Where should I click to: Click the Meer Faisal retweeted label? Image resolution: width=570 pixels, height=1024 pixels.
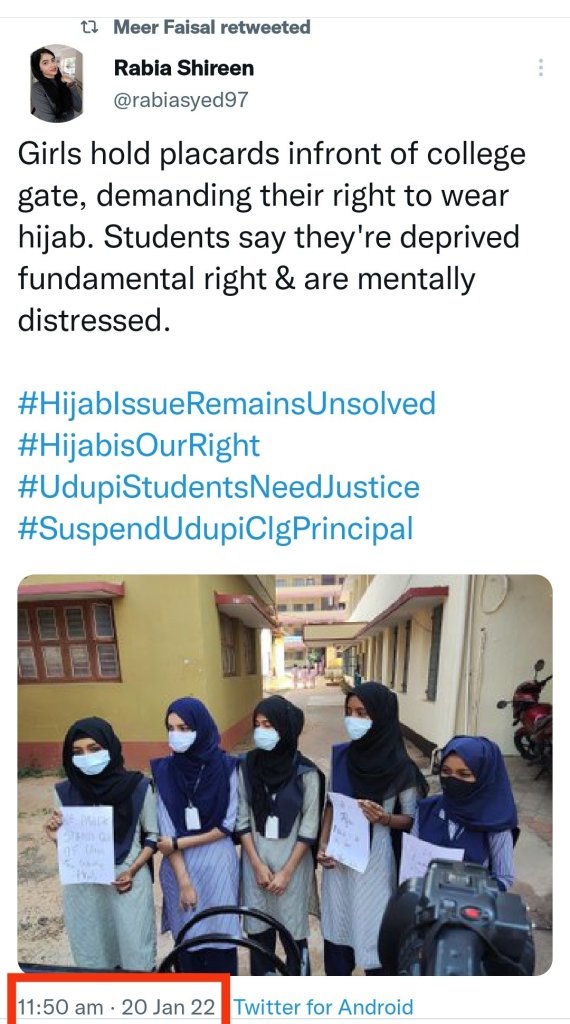(212, 27)
